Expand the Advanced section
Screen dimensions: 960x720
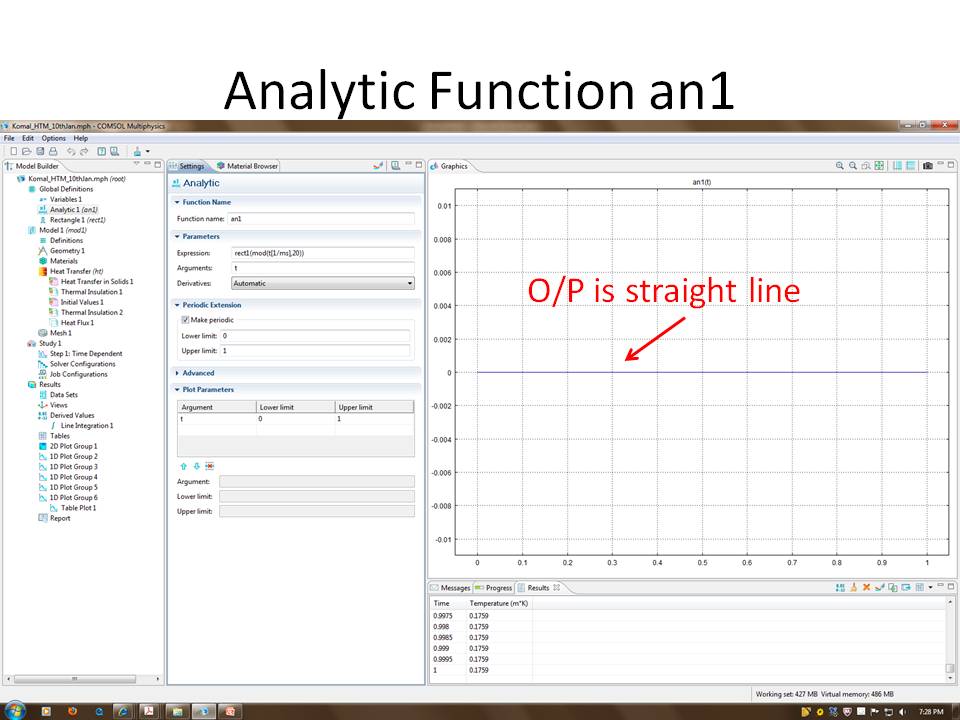click(198, 373)
